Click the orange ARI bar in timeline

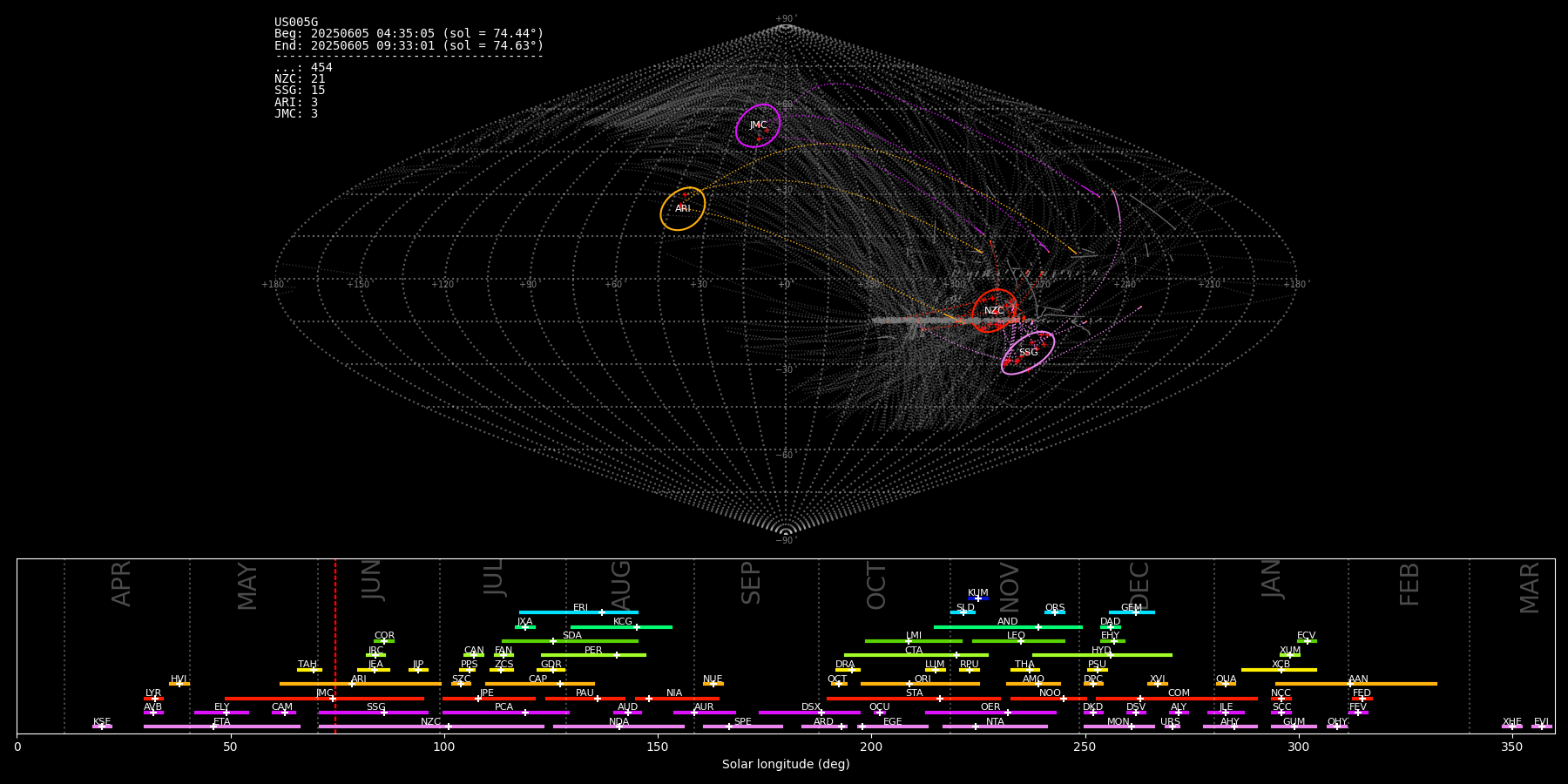pos(360,684)
